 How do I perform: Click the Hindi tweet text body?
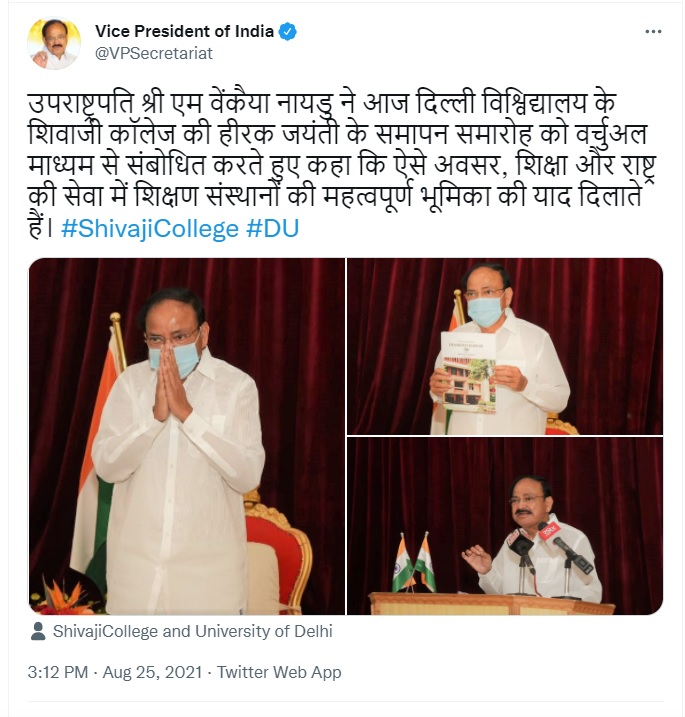(x=342, y=166)
